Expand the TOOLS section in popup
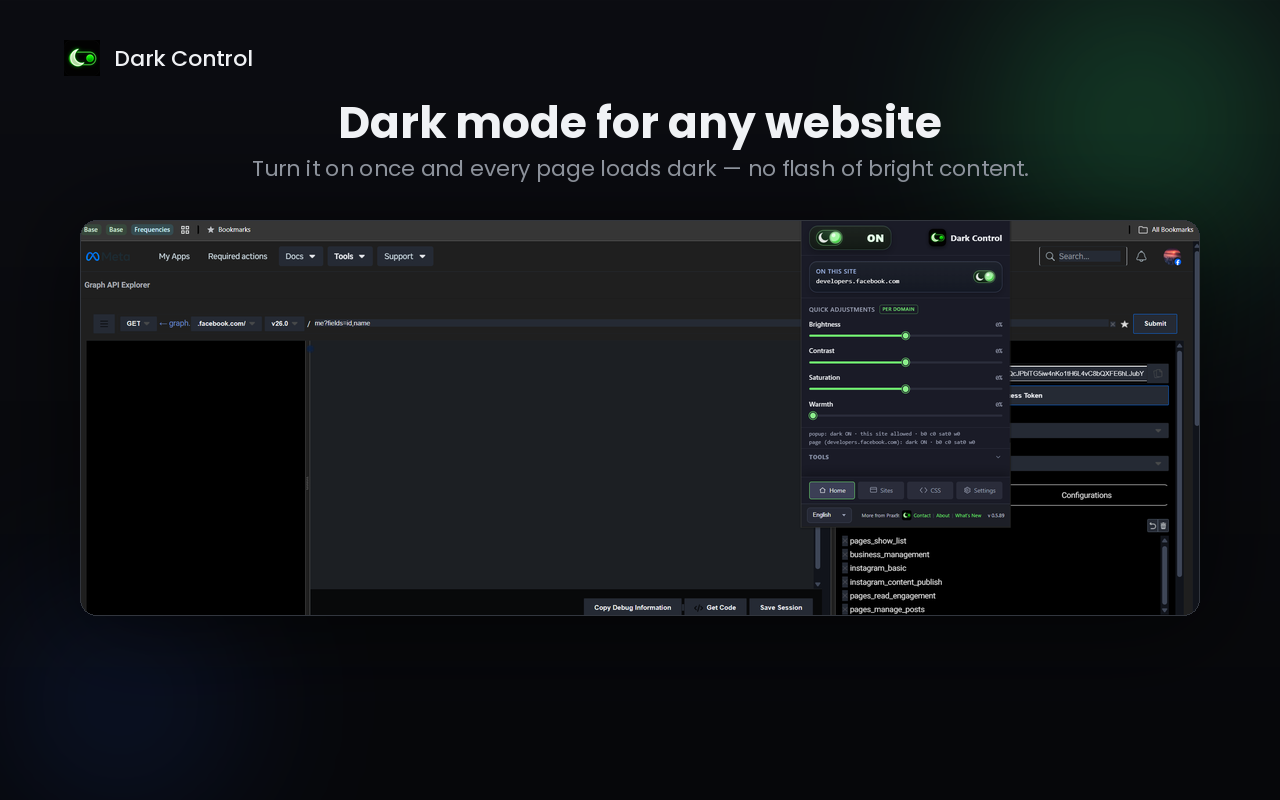 (x=905, y=457)
